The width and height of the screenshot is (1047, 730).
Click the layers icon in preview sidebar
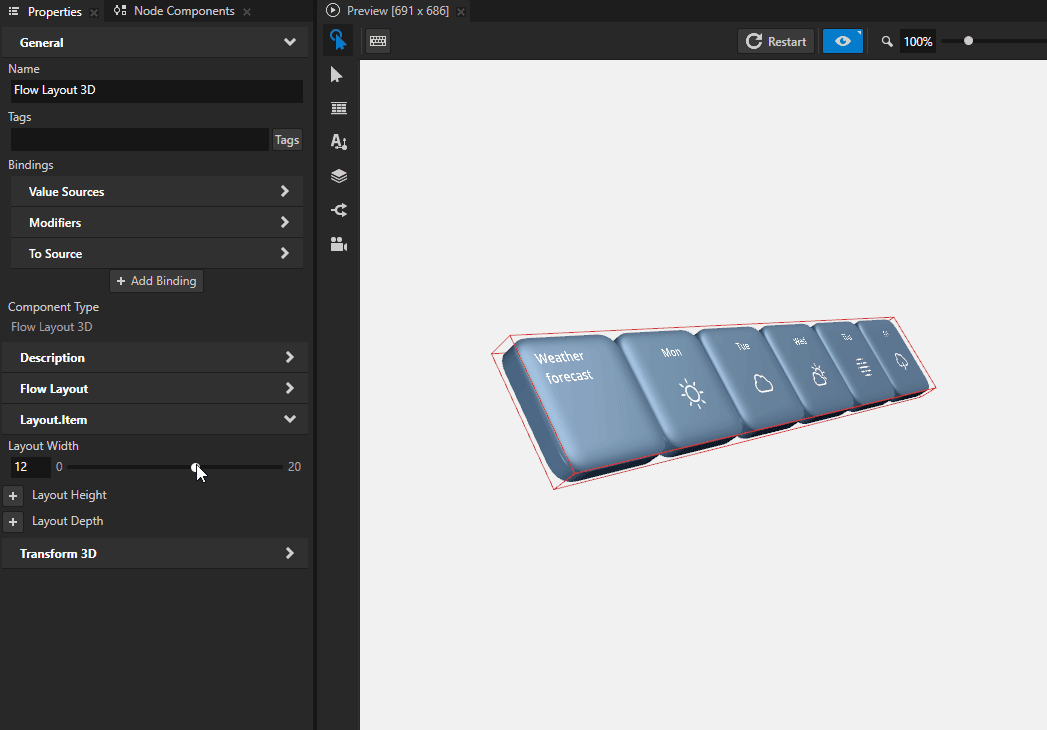tap(337, 176)
